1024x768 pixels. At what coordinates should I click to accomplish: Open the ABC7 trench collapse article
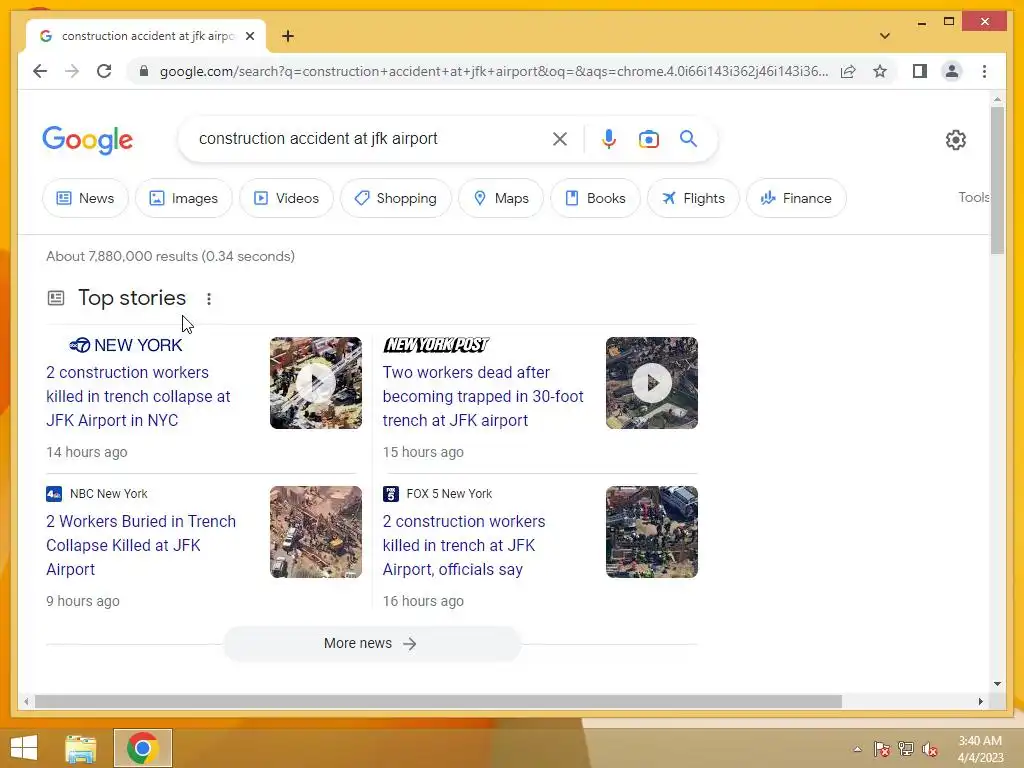[x=138, y=396]
